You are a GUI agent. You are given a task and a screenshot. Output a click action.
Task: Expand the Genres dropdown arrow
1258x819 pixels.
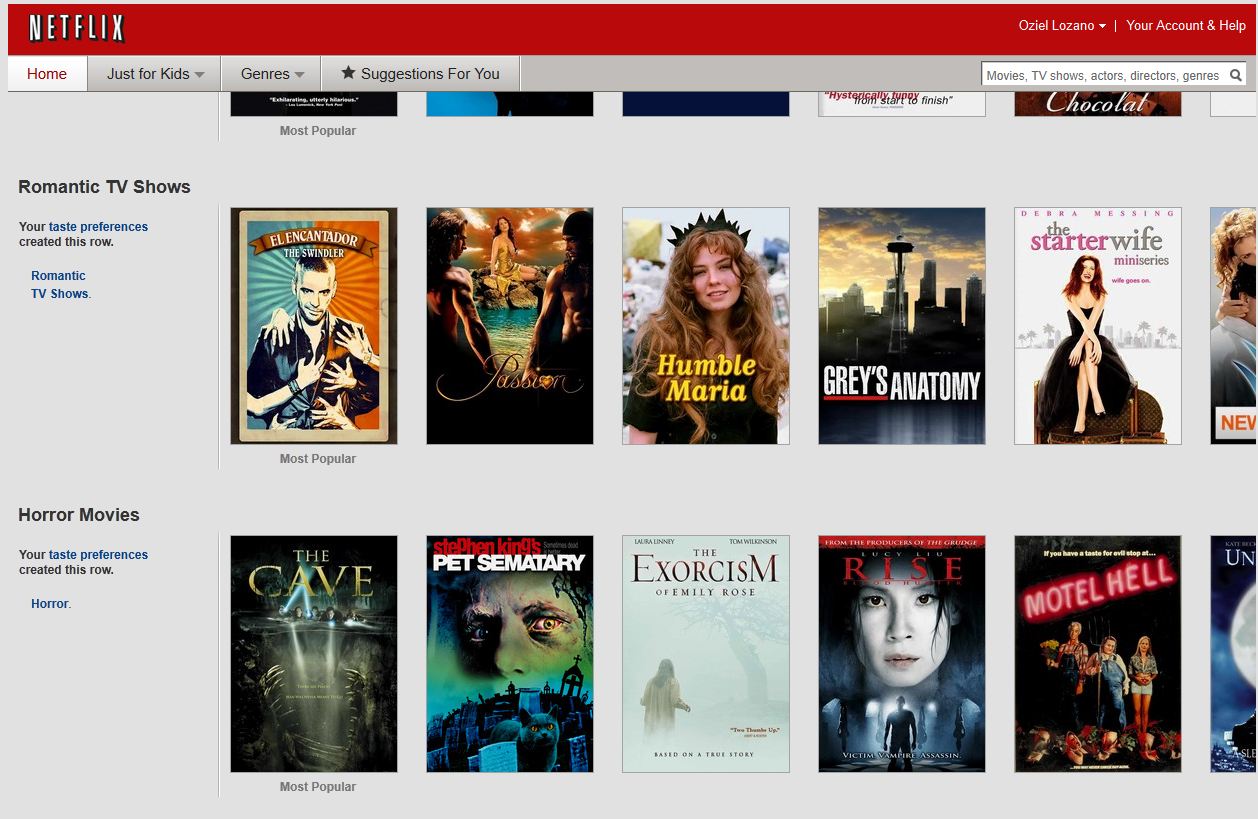pyautogui.click(x=299, y=75)
